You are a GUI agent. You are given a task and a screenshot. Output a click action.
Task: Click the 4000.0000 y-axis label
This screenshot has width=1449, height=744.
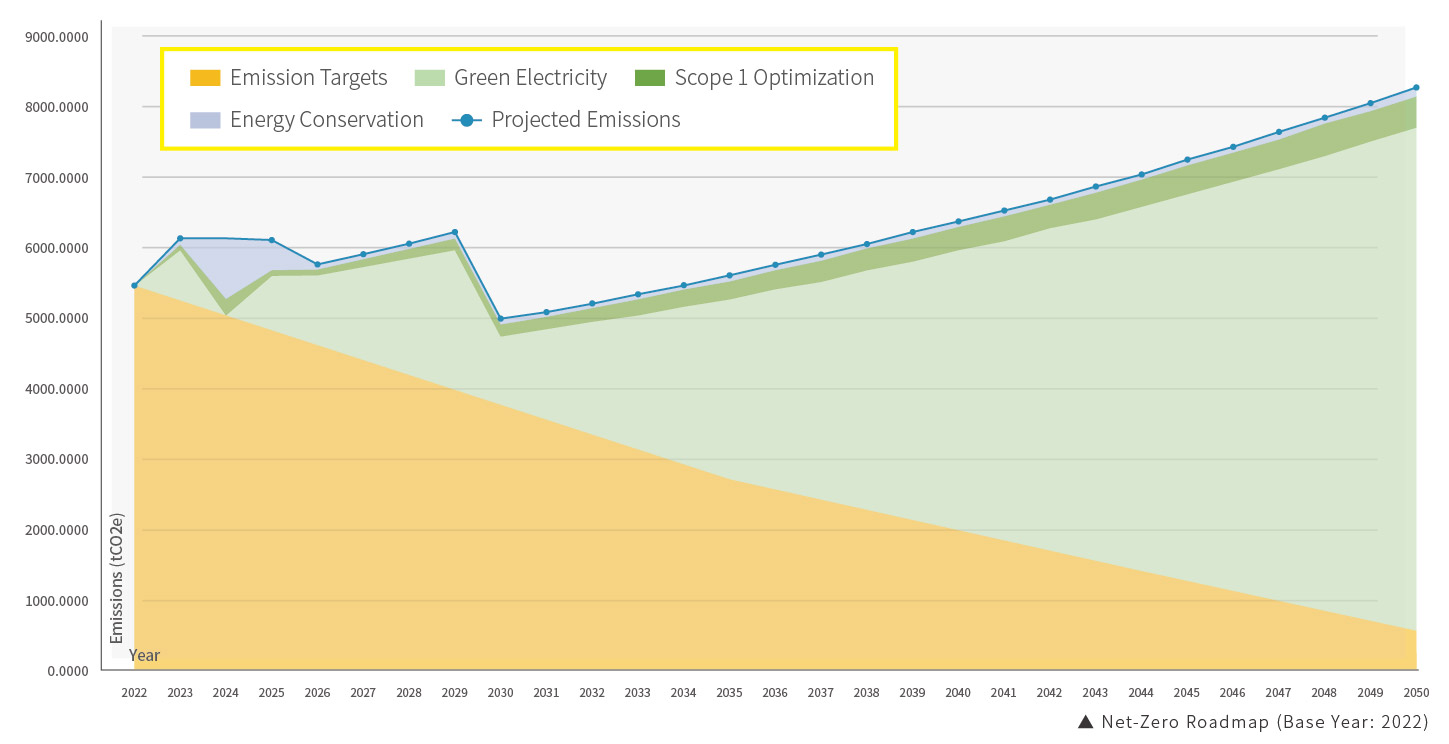tap(59, 390)
